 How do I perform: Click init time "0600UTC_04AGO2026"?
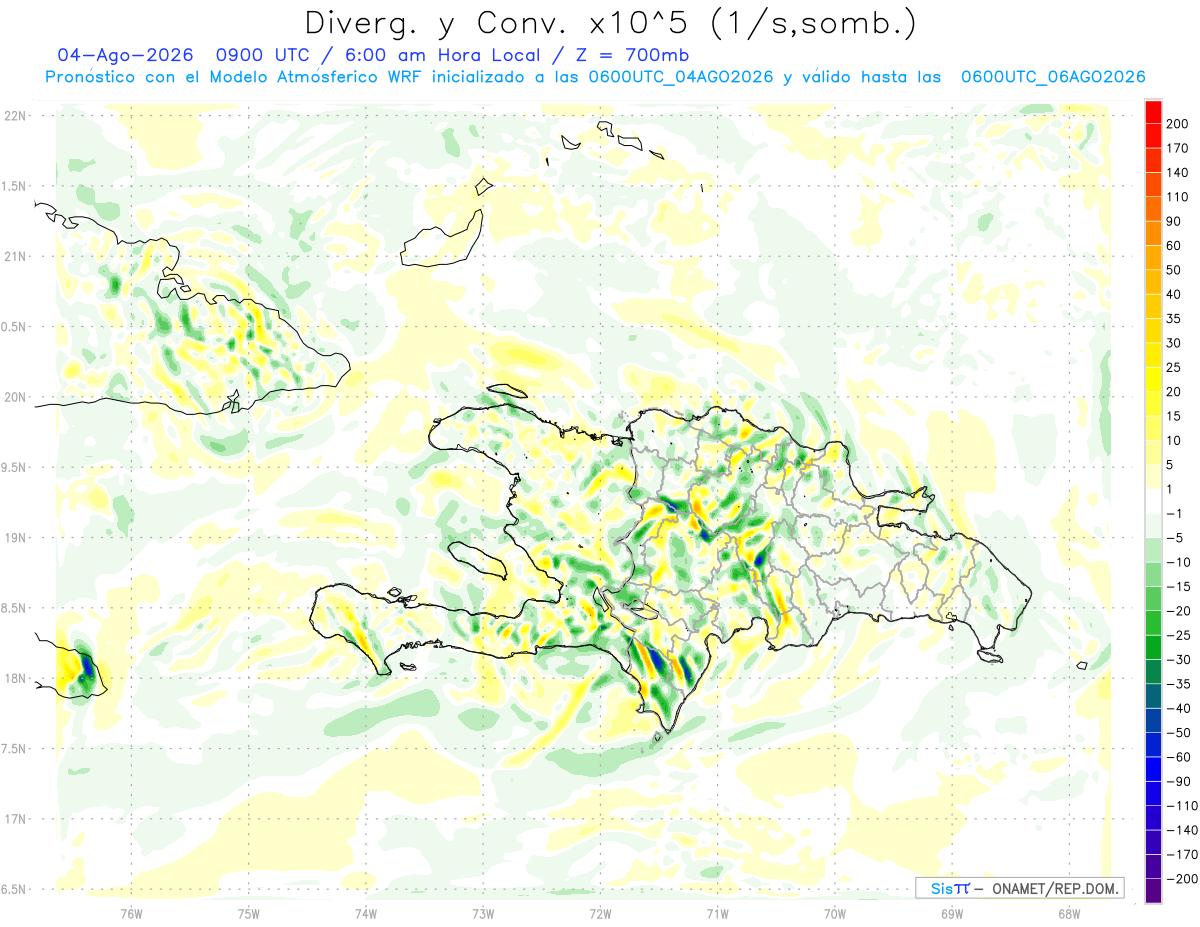coord(681,77)
